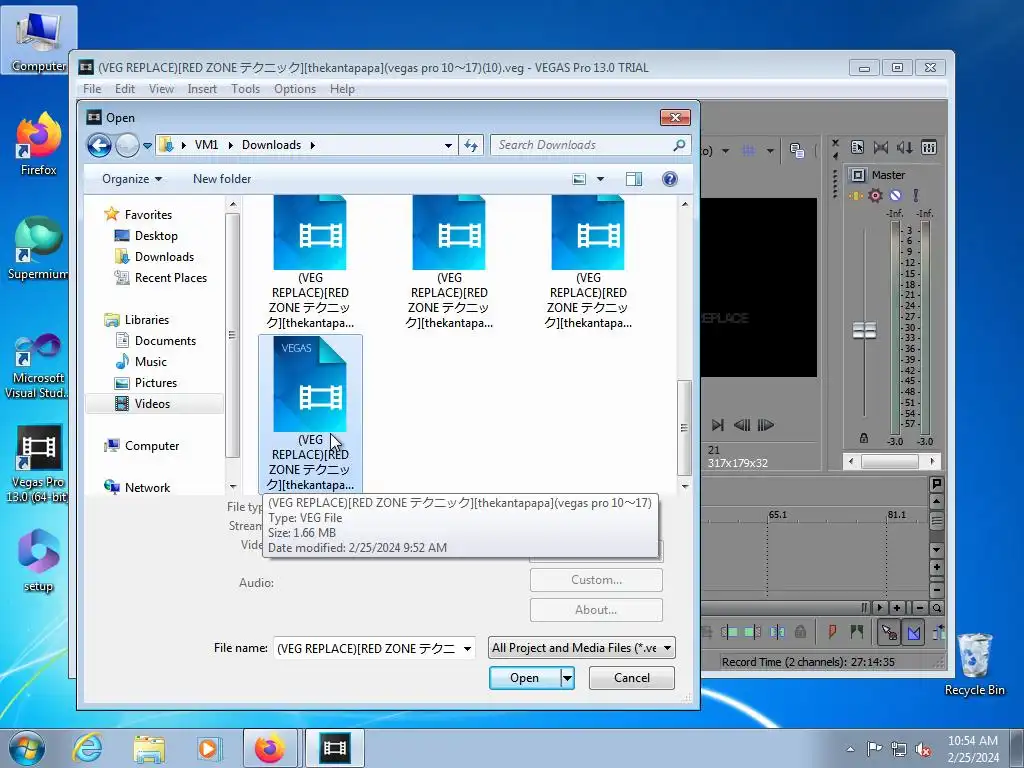Open the File menu in VEGAS Pro
The image size is (1024, 768).
point(92,89)
